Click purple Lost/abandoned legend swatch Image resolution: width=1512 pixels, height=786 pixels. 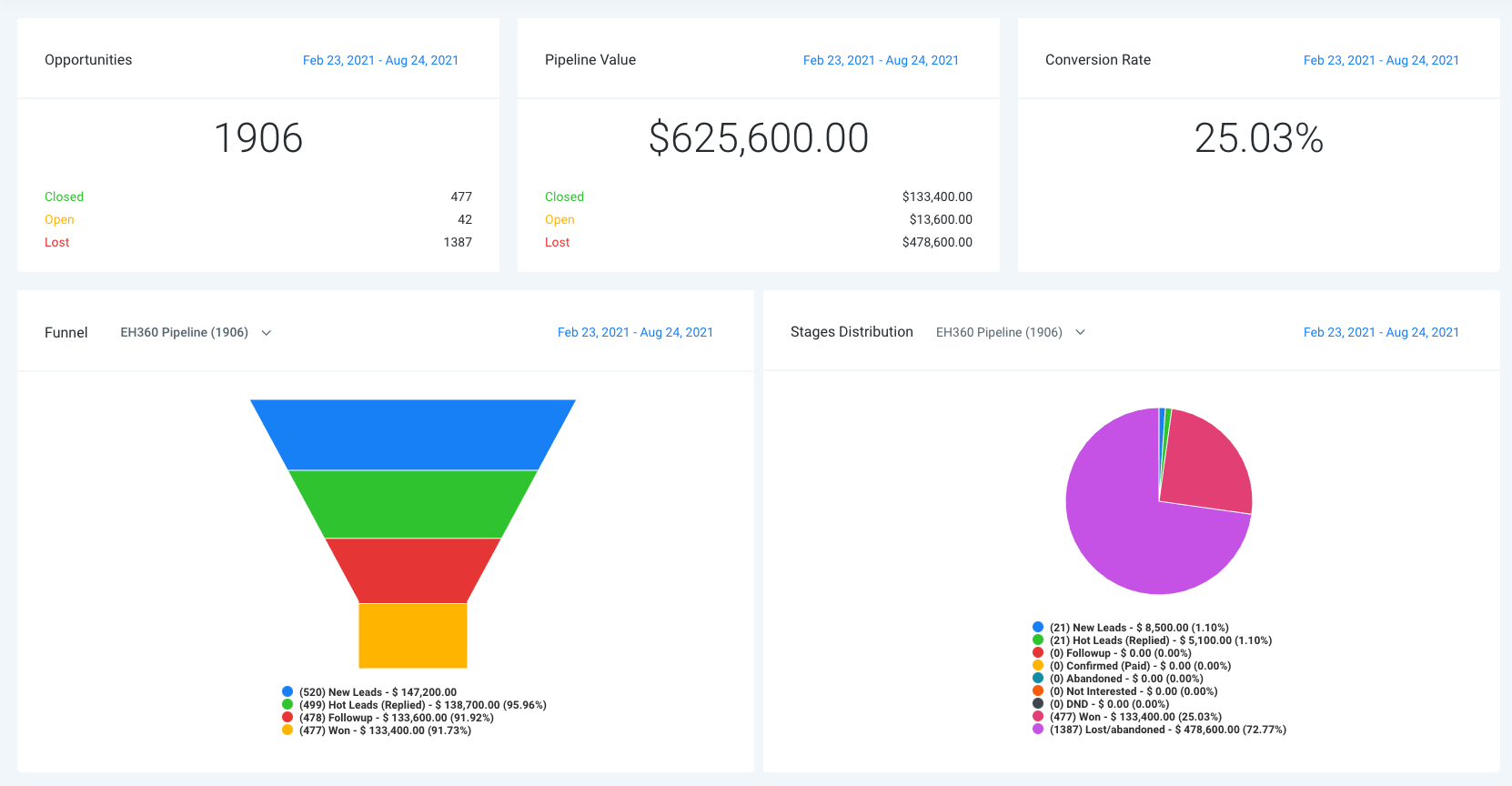(1038, 730)
